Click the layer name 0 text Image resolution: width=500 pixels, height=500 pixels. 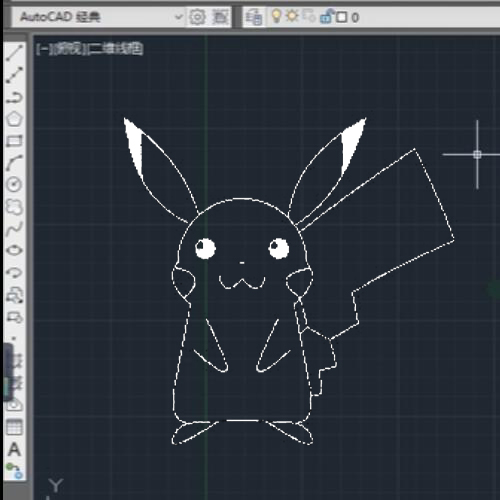(355, 18)
